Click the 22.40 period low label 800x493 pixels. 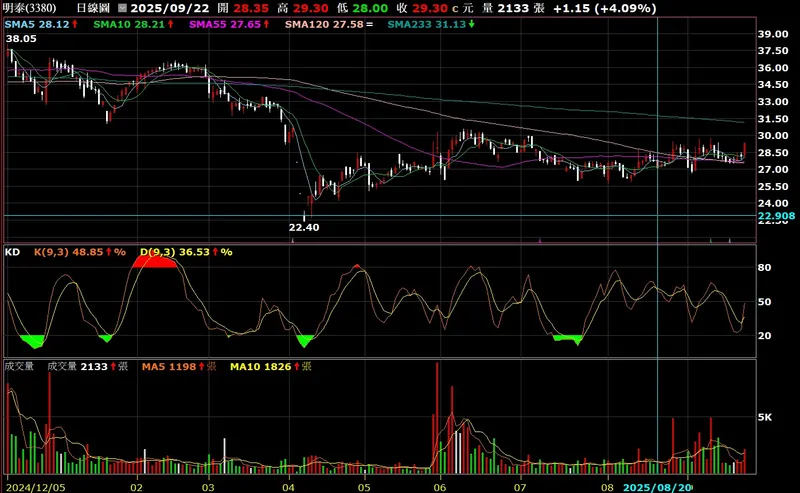pyautogui.click(x=304, y=228)
